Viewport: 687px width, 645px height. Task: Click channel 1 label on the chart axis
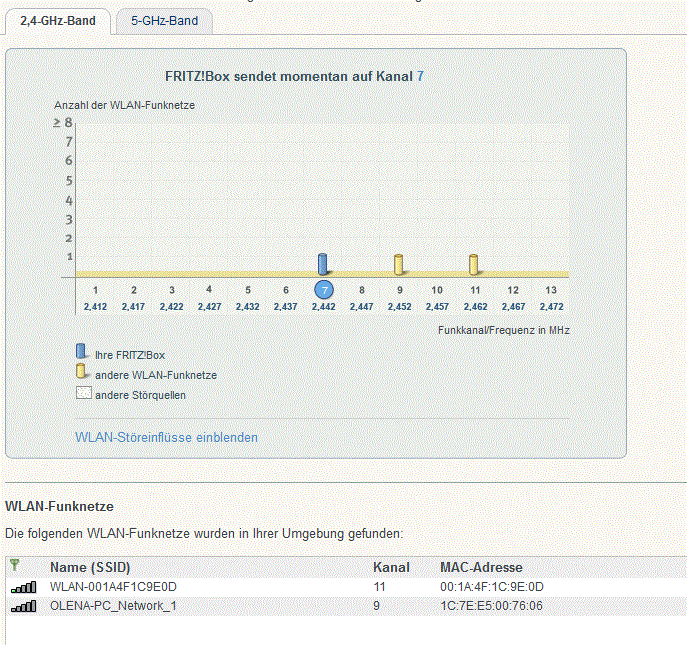95,289
